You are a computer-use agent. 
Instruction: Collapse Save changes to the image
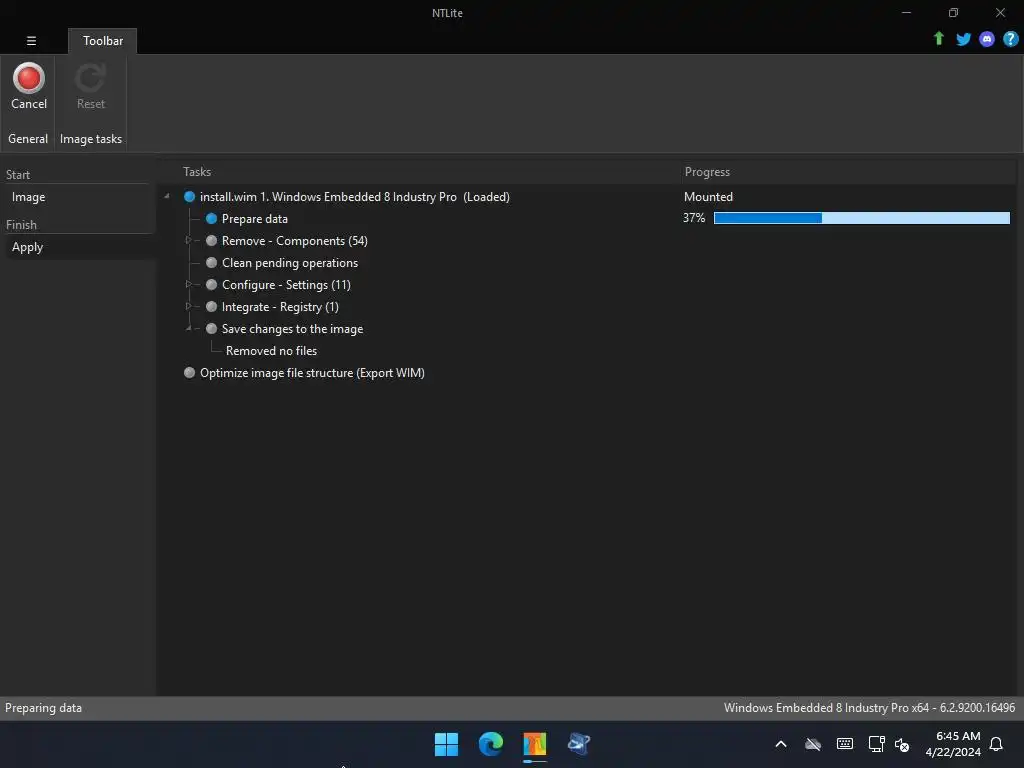(189, 328)
